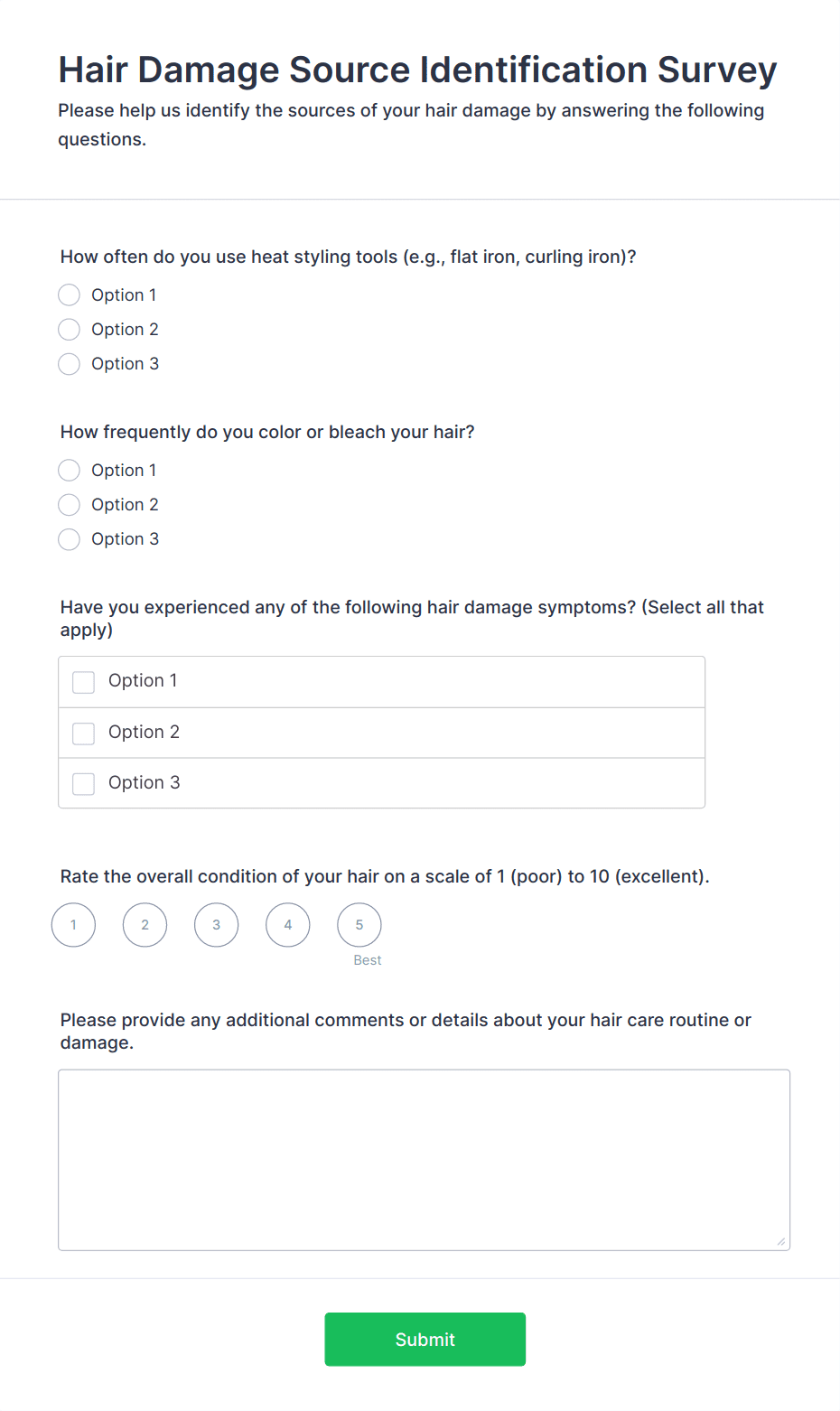Select Option 2 for hair coloring frequency

69,504
